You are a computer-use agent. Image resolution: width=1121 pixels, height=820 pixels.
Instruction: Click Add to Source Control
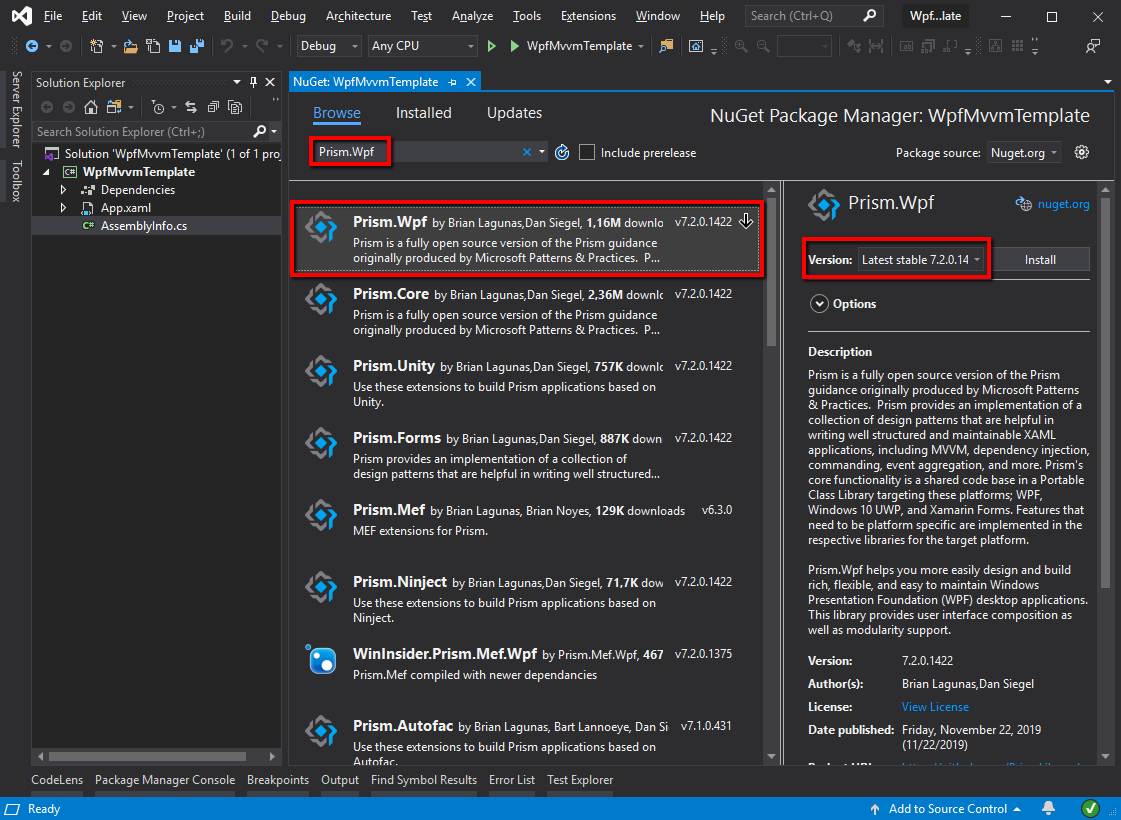pos(948,809)
